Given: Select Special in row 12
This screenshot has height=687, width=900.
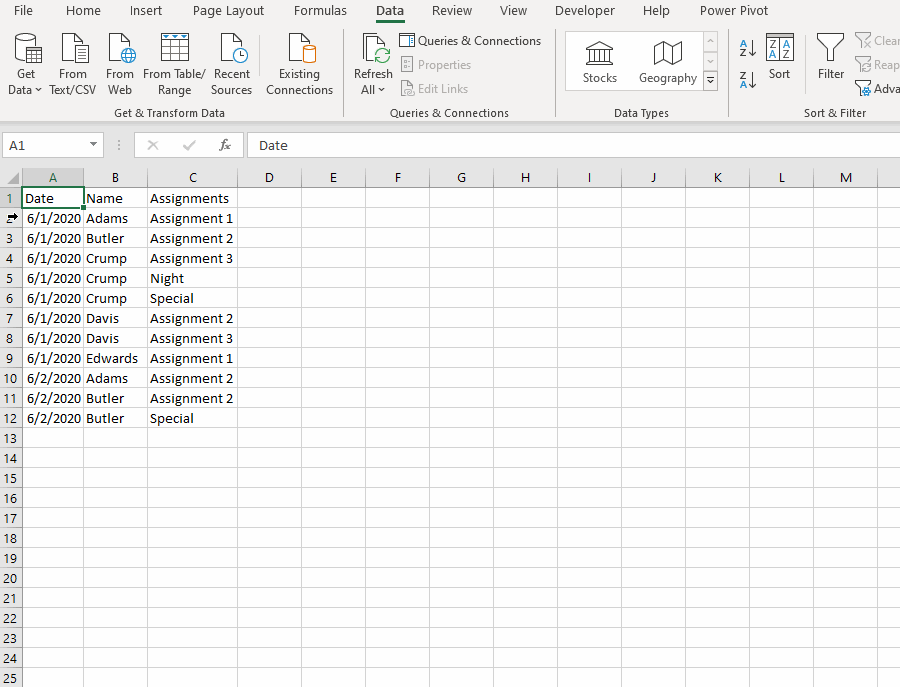Looking at the screenshot, I should point(192,418).
